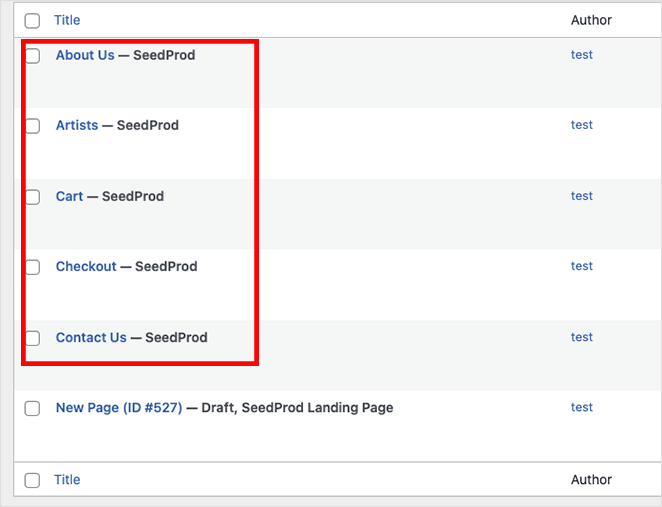662x507 pixels.
Task: Click author test in the New Page row
Action: pos(581,407)
